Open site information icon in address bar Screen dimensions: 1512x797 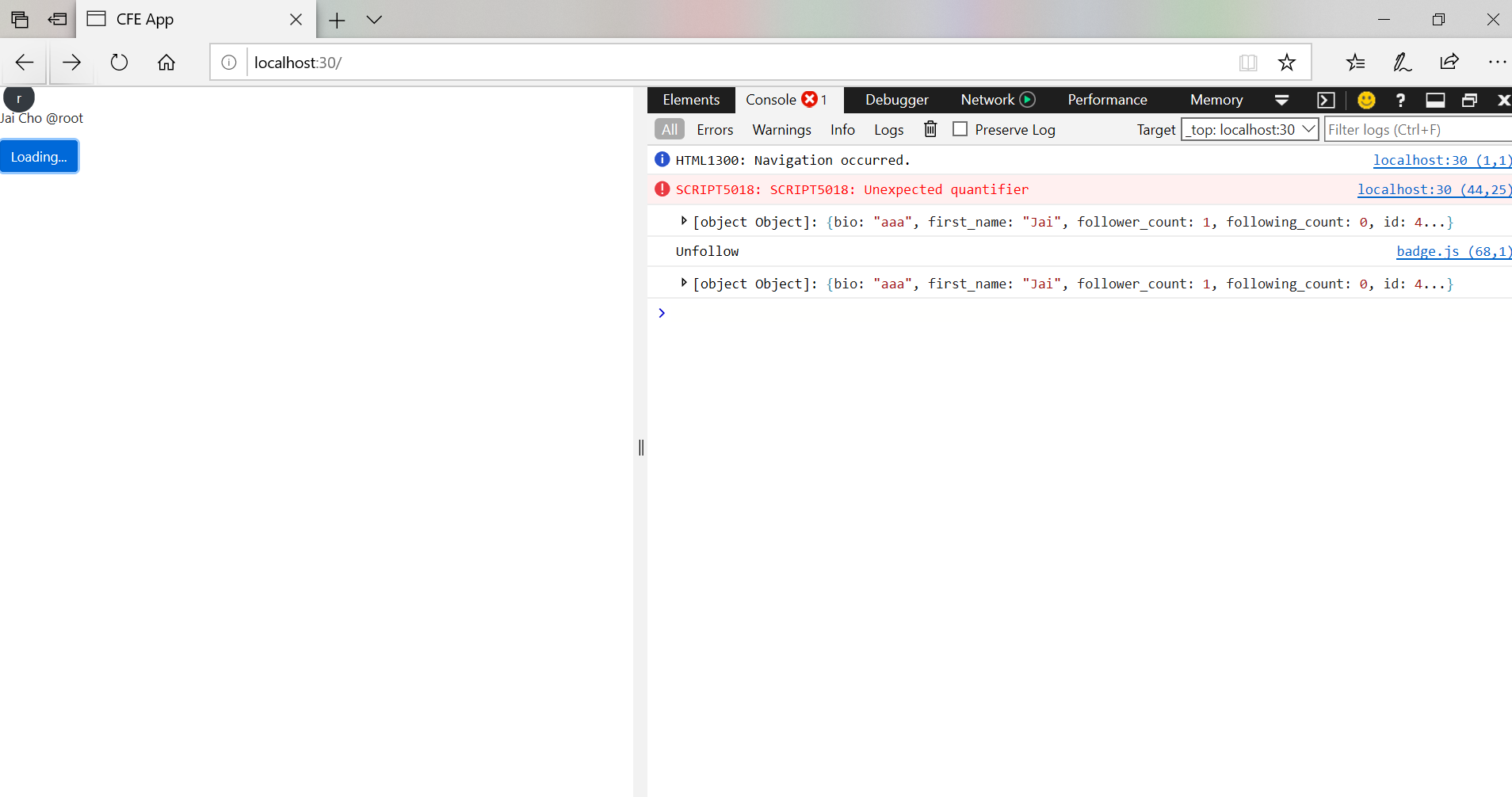(229, 63)
